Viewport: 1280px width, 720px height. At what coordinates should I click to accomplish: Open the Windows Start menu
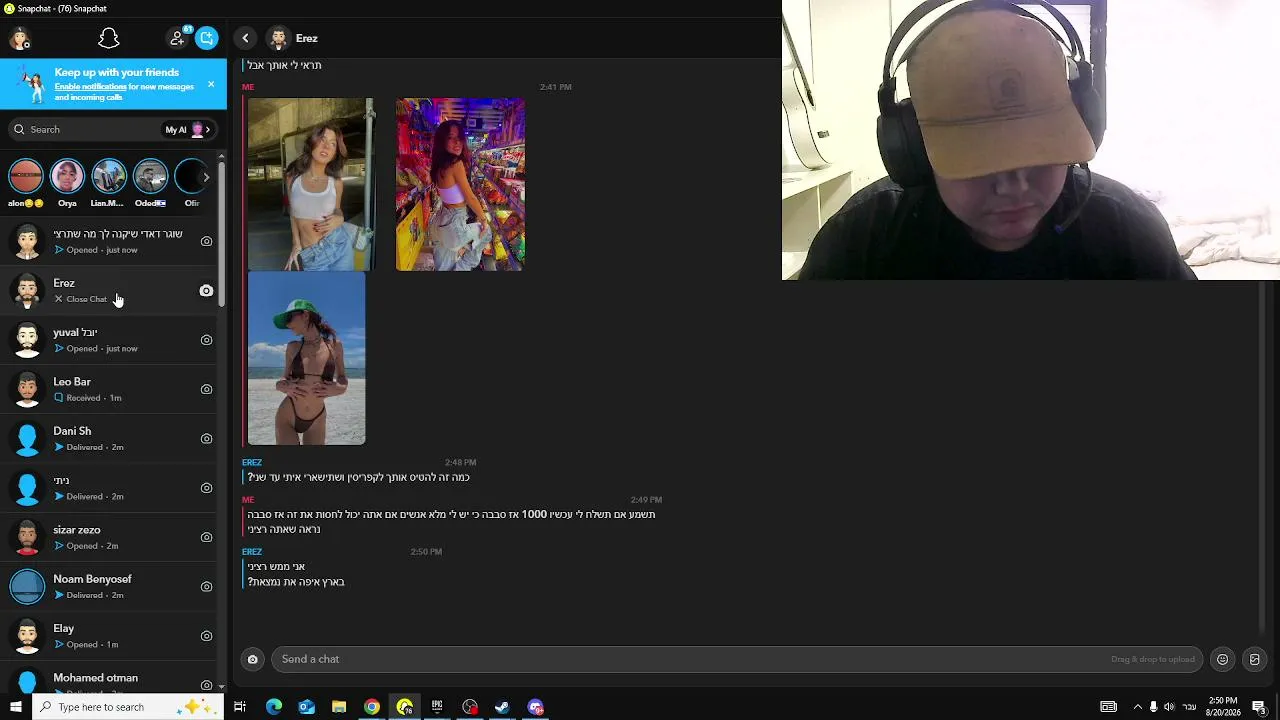(15, 707)
